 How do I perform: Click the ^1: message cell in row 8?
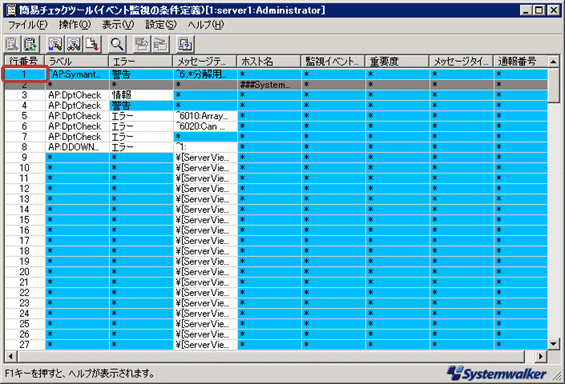pyautogui.click(x=205, y=147)
